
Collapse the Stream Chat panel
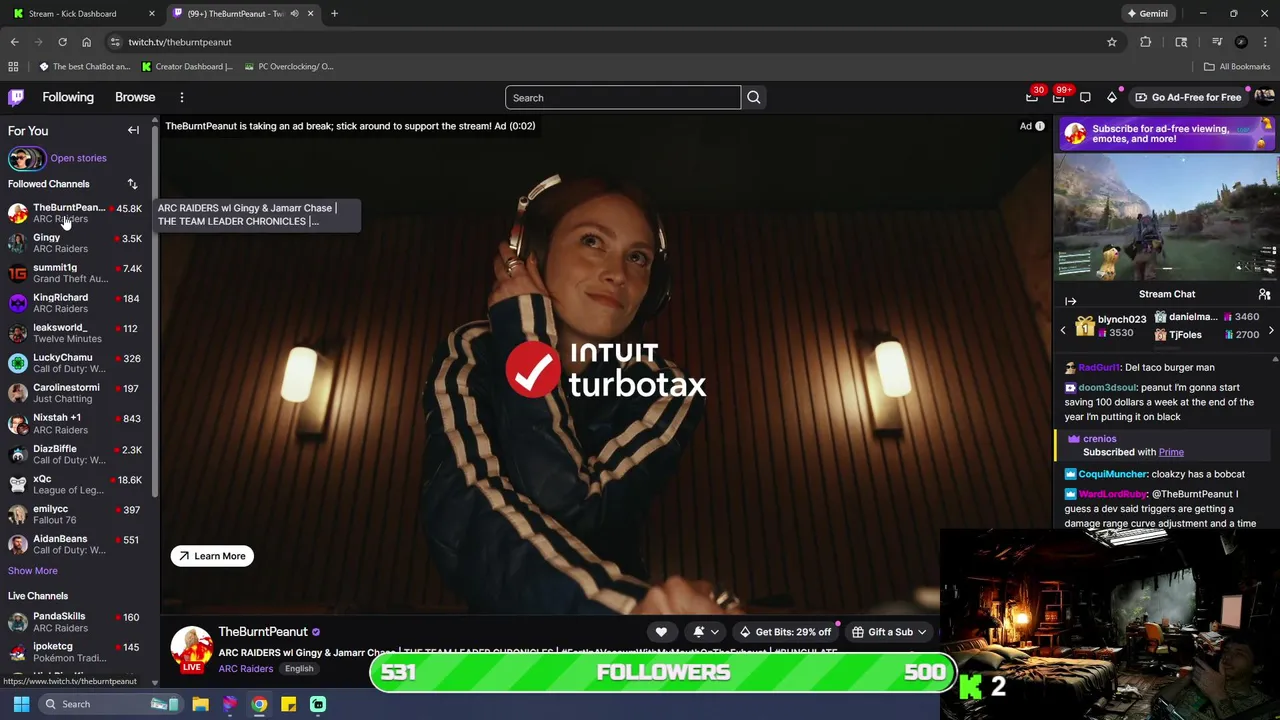(x=1070, y=300)
